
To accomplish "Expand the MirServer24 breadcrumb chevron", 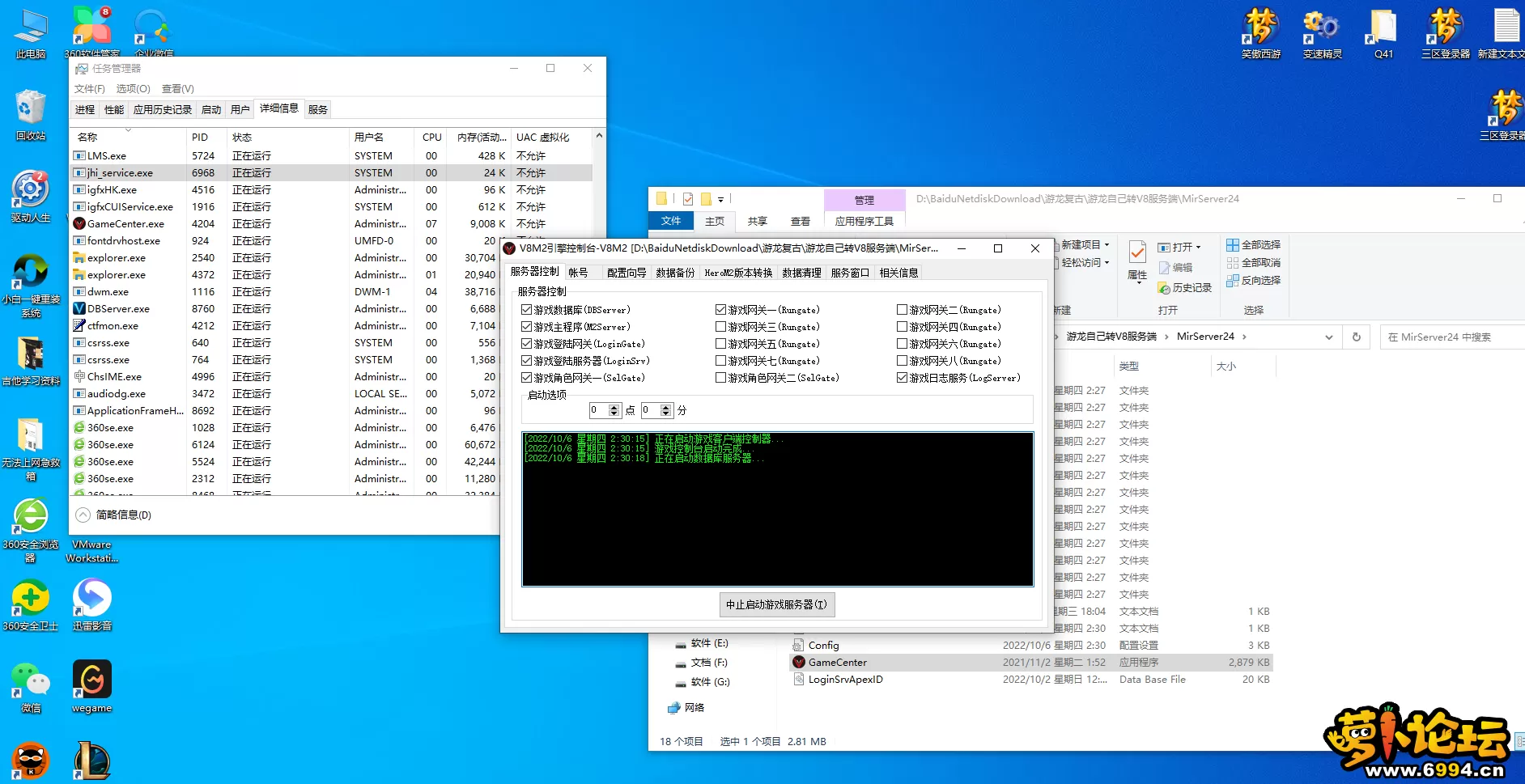I will (x=1244, y=337).
